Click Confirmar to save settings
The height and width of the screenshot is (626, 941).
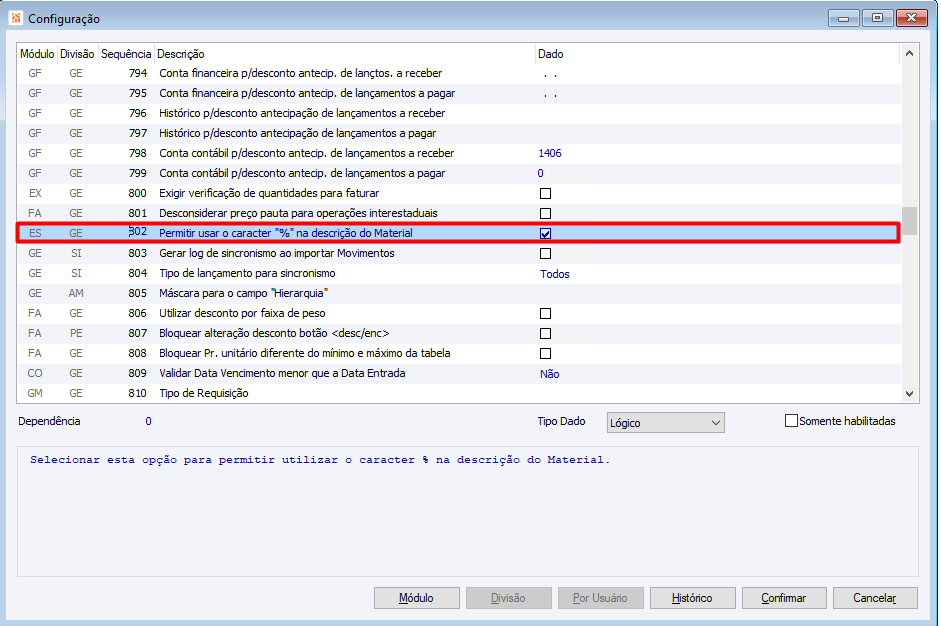(784, 598)
